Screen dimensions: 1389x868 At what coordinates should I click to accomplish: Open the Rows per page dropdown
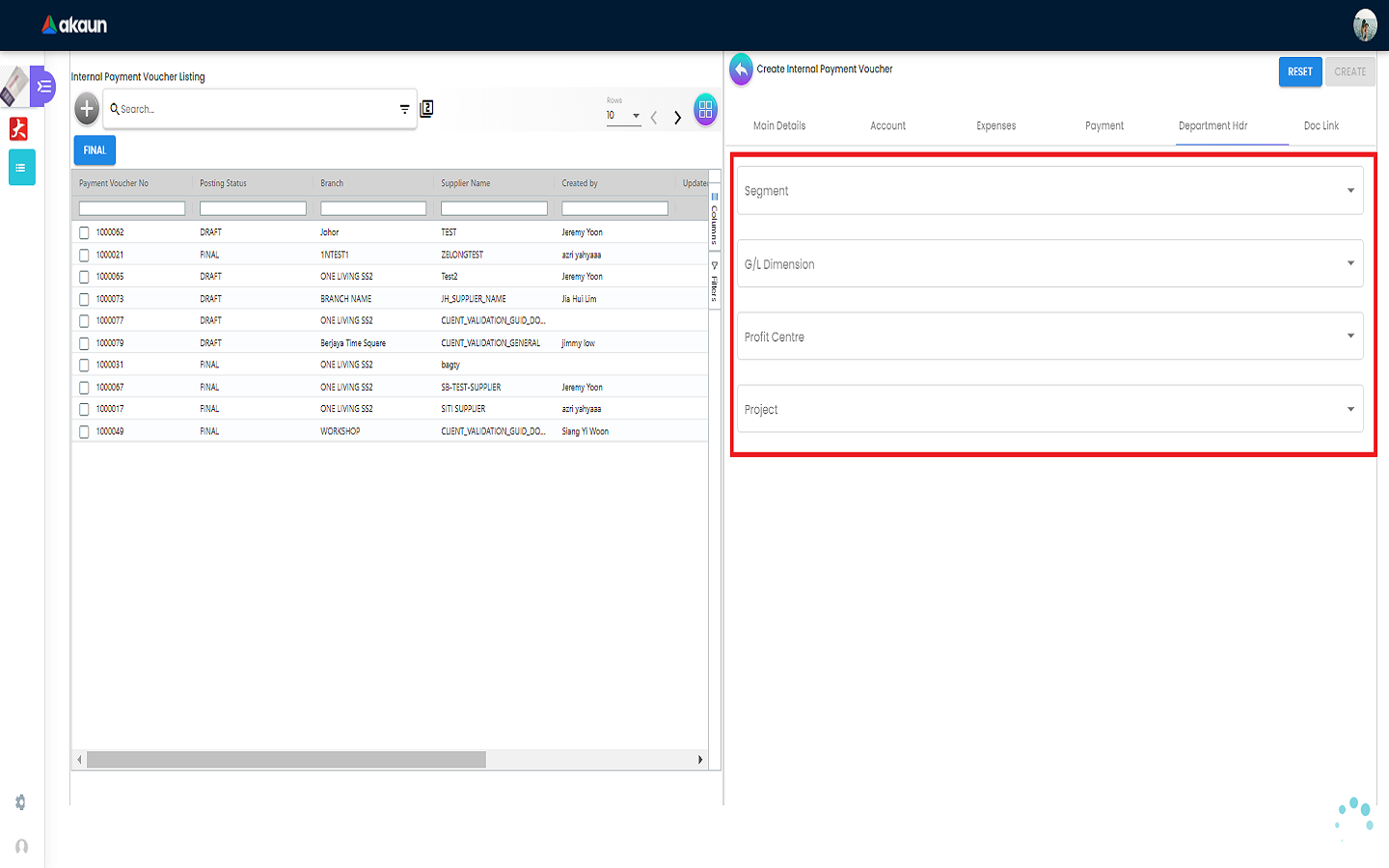tap(623, 116)
